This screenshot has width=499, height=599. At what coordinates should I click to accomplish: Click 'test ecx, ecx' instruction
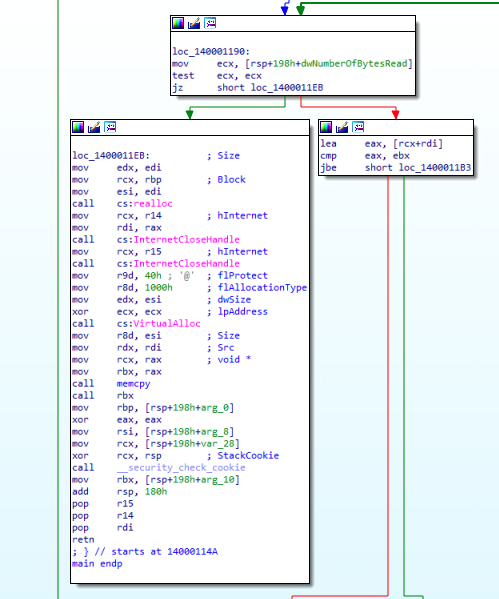click(x=217, y=76)
